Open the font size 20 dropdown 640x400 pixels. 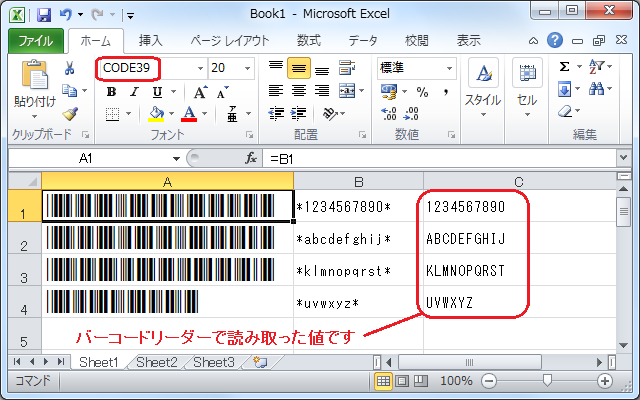pyautogui.click(x=247, y=68)
